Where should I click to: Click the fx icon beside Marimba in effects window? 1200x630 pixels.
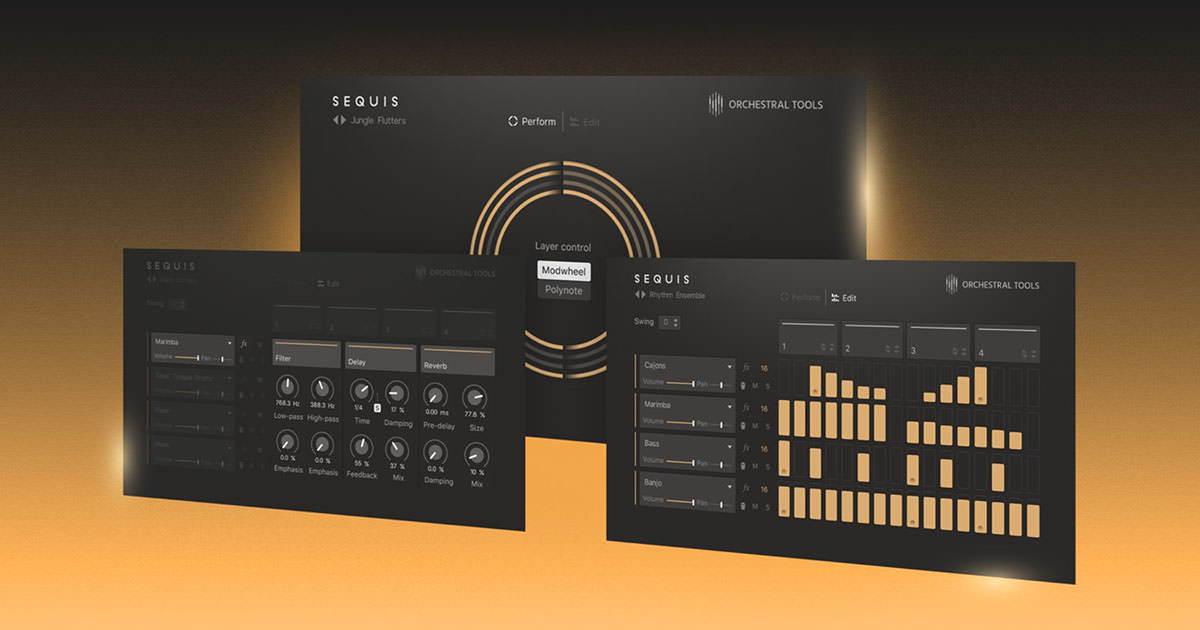[x=244, y=344]
